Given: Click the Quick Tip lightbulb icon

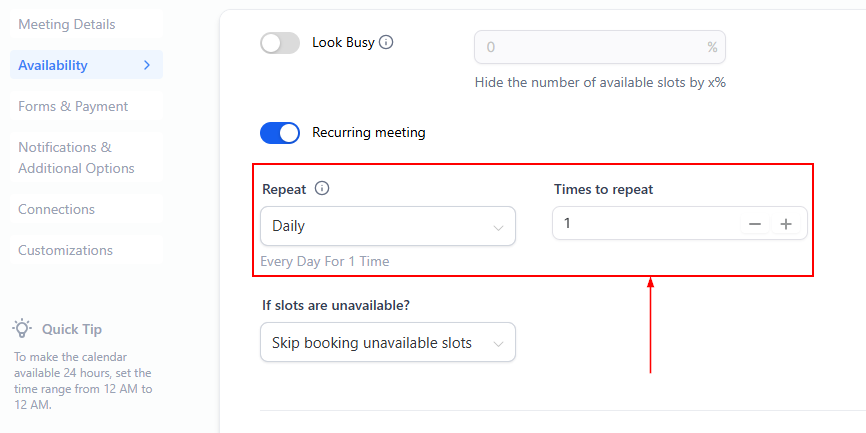Looking at the screenshot, I should coord(22,328).
